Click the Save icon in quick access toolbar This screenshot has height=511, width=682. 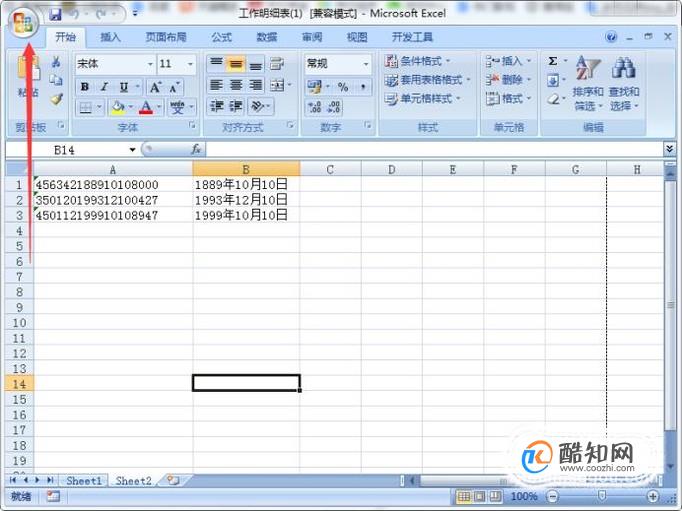(x=55, y=14)
